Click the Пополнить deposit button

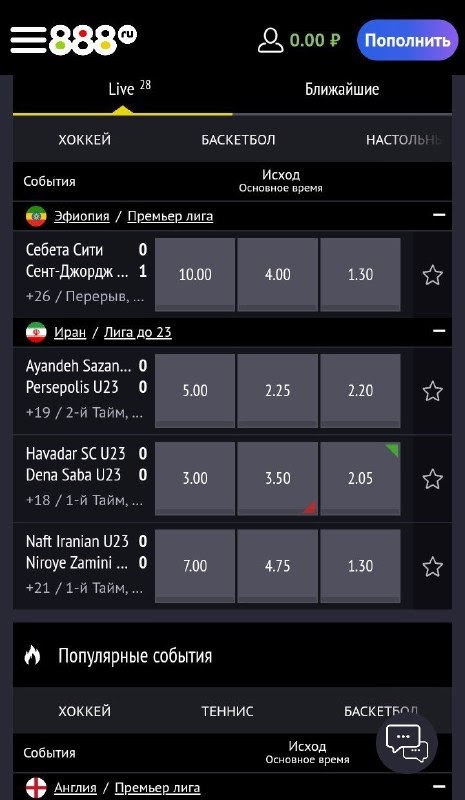click(407, 40)
